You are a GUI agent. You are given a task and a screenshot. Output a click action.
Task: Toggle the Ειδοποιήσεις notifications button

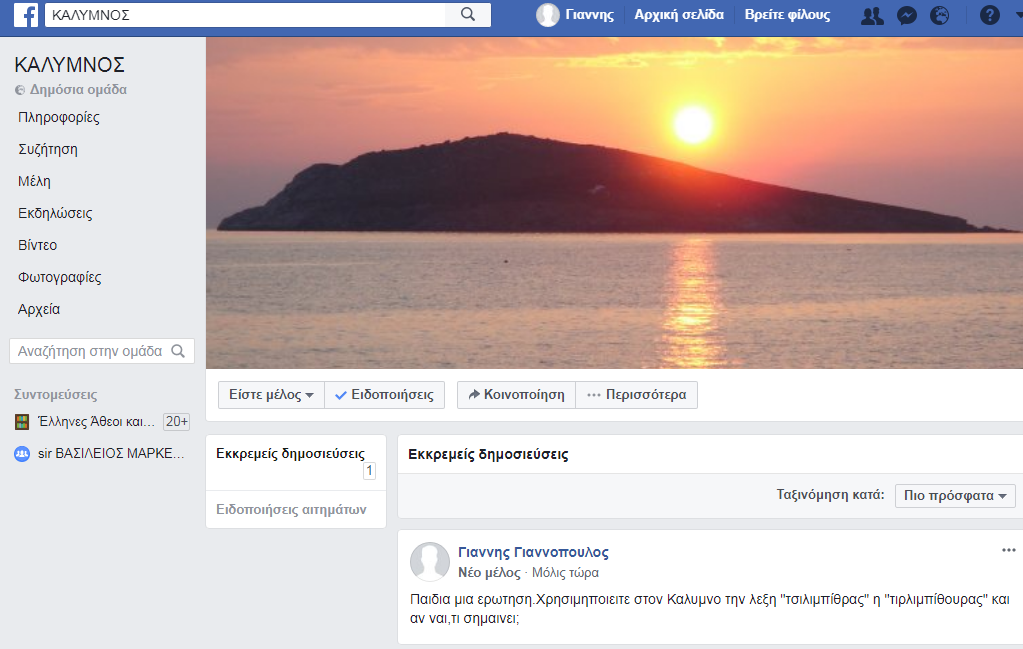tap(384, 395)
